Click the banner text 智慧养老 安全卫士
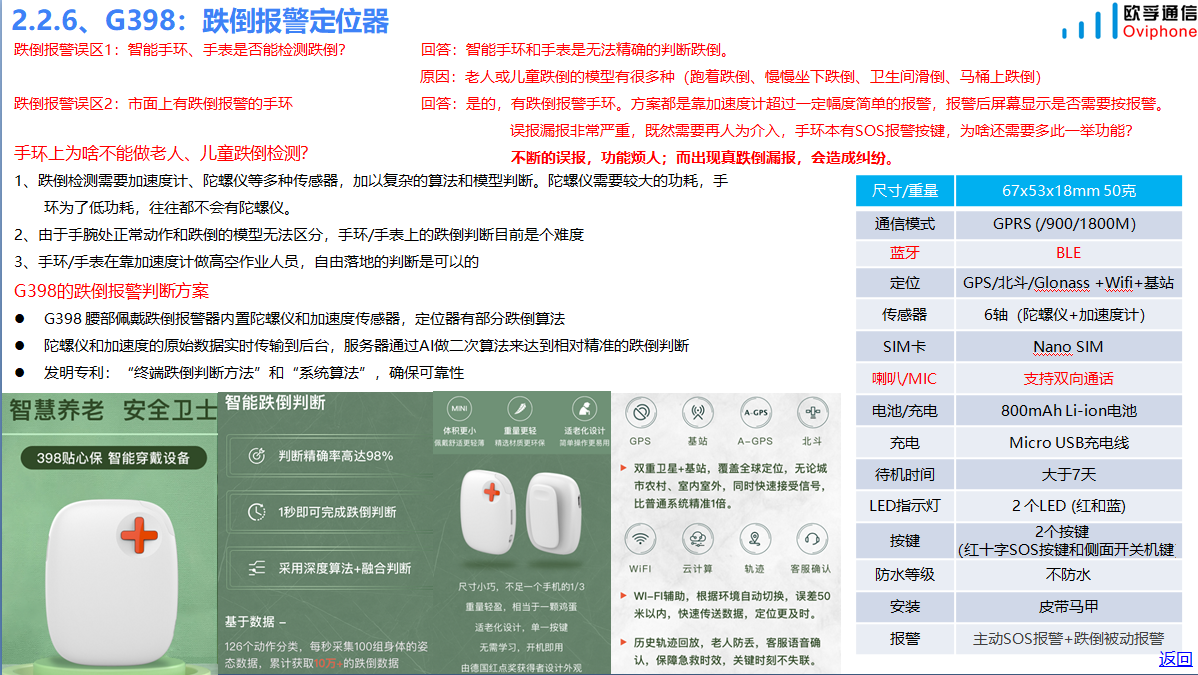1198x675 pixels. 113,411
